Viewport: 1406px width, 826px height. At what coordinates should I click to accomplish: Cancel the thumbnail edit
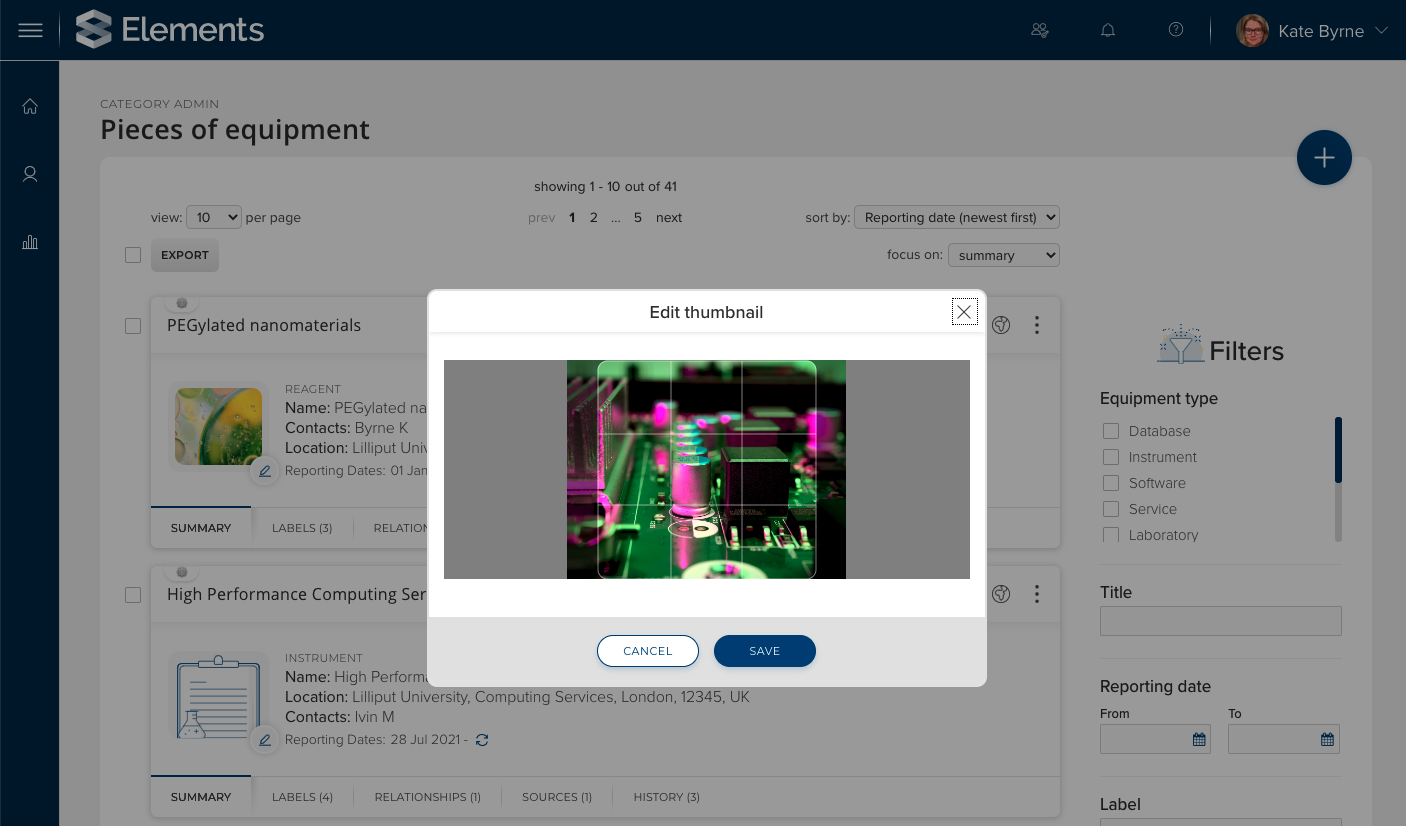click(648, 651)
